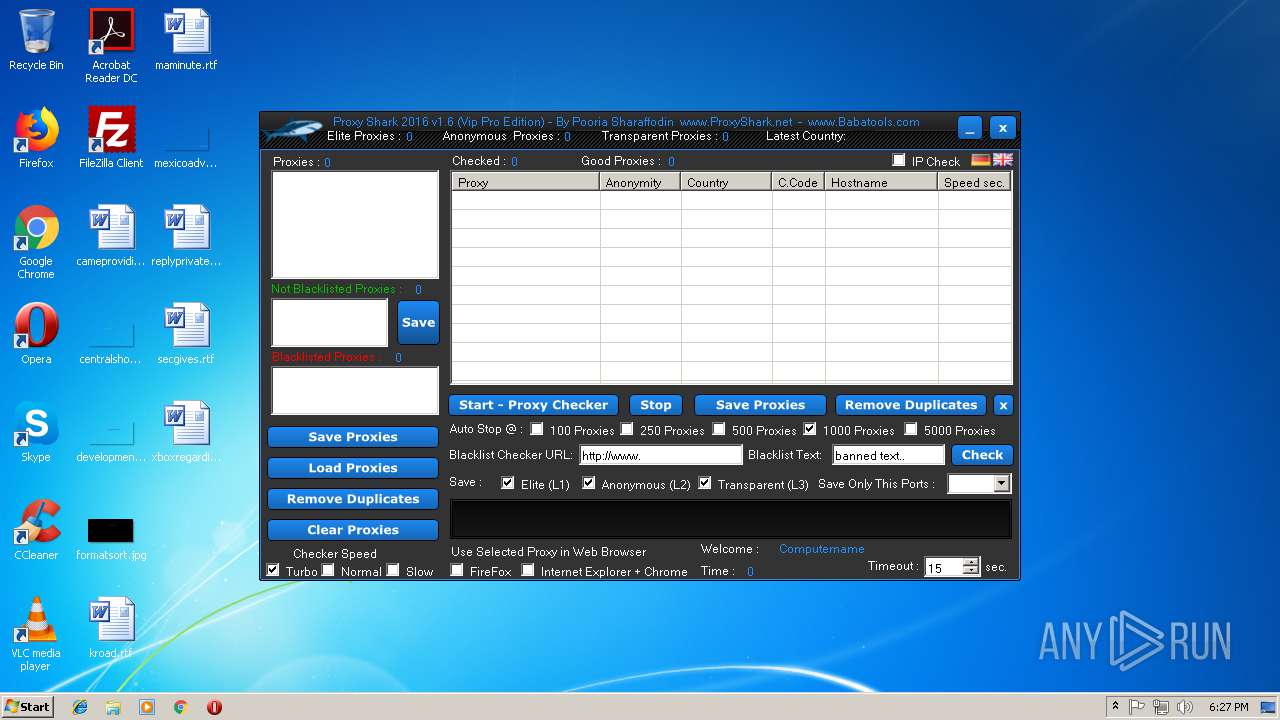Click the German flag language icon
The height and width of the screenshot is (720, 1280).
pos(980,160)
